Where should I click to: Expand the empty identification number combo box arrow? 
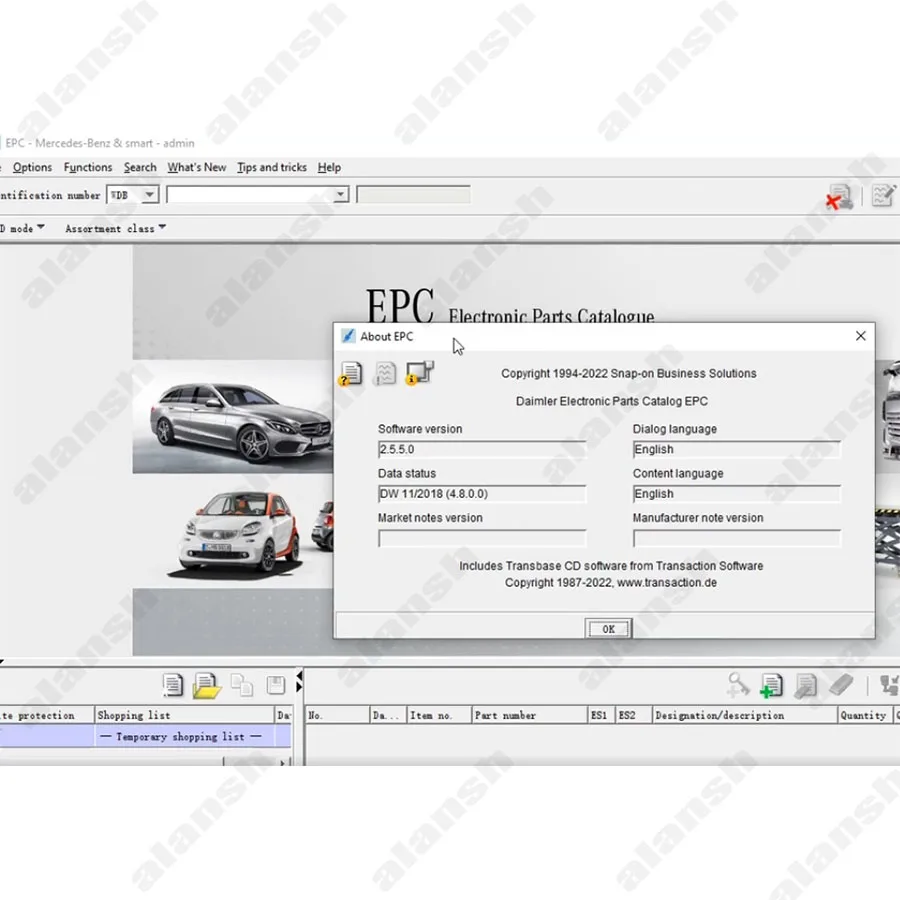[x=340, y=195]
